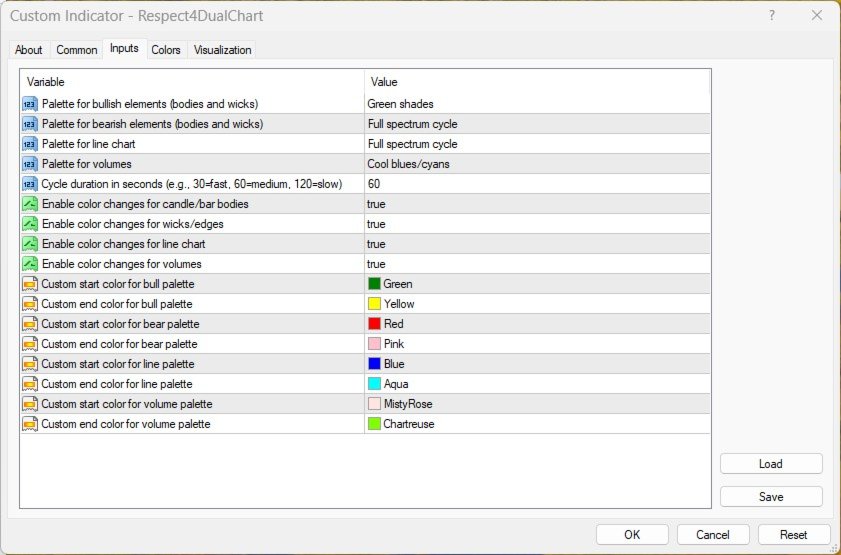Pick the Blue color swatch
841x555 pixels.
coord(374,364)
